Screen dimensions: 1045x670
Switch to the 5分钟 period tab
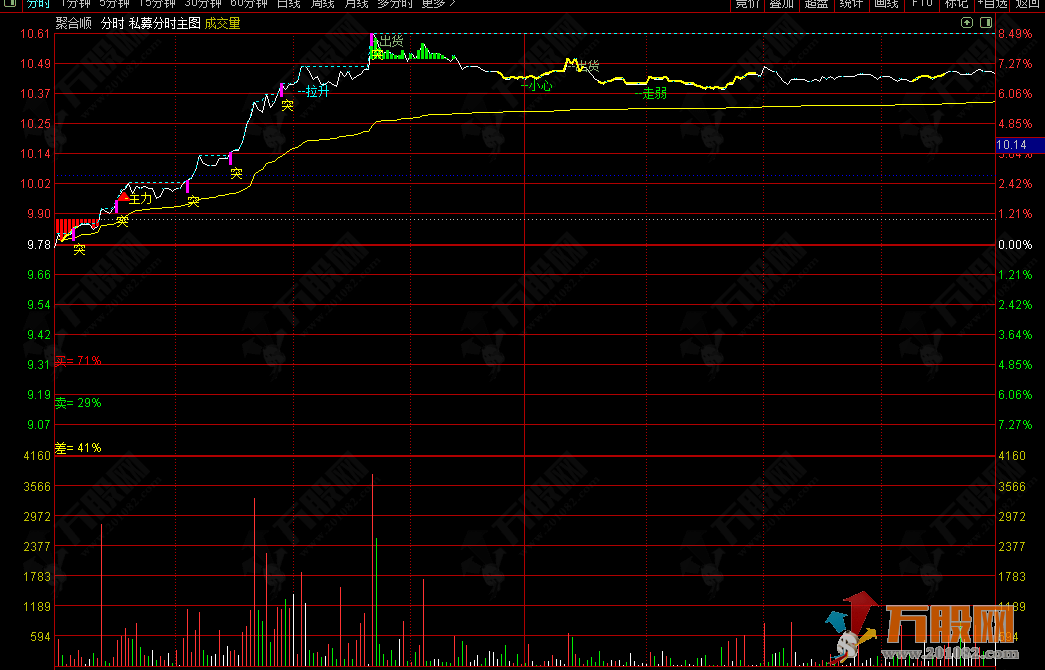coord(115,4)
